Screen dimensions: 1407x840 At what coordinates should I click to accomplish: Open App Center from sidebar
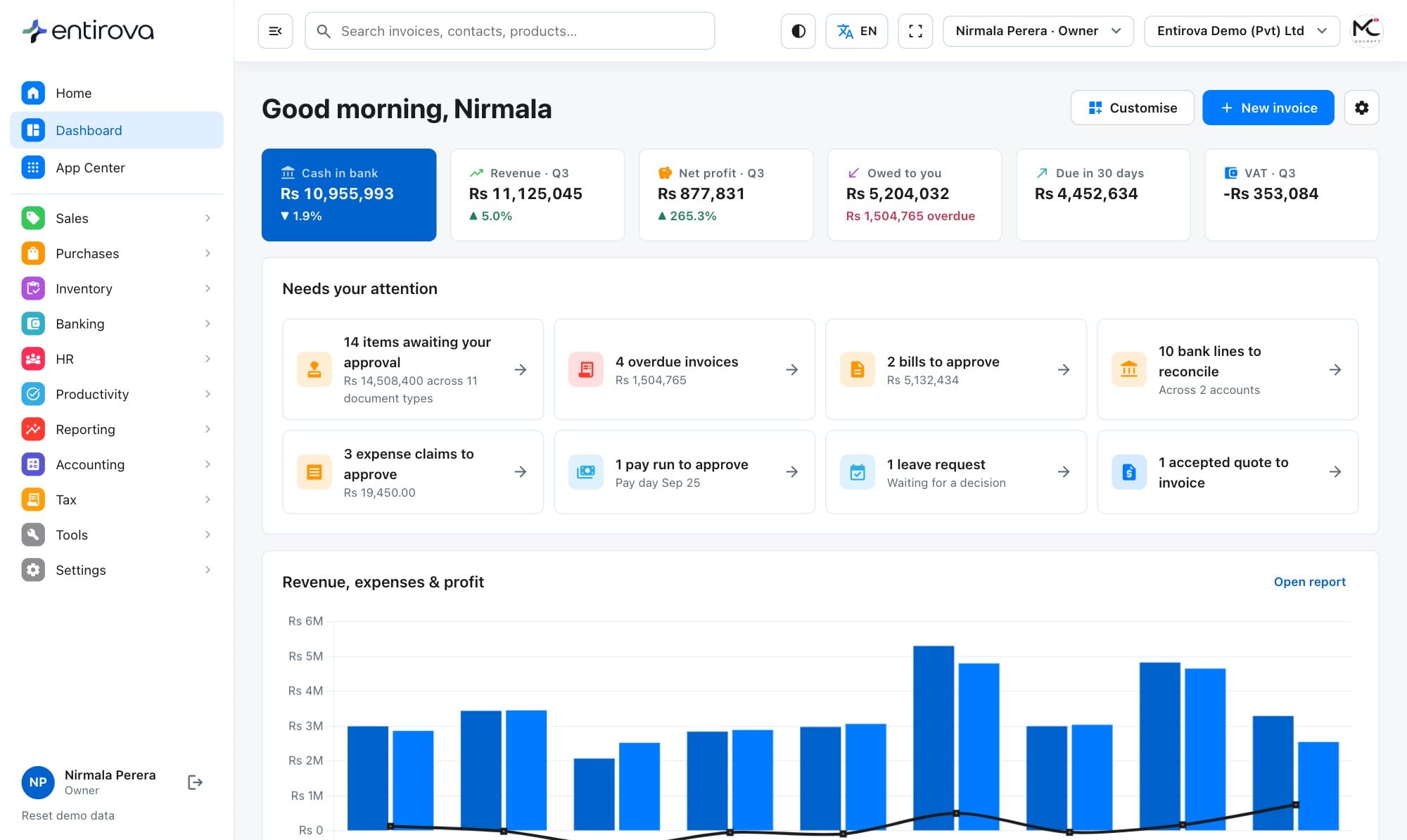(x=117, y=167)
